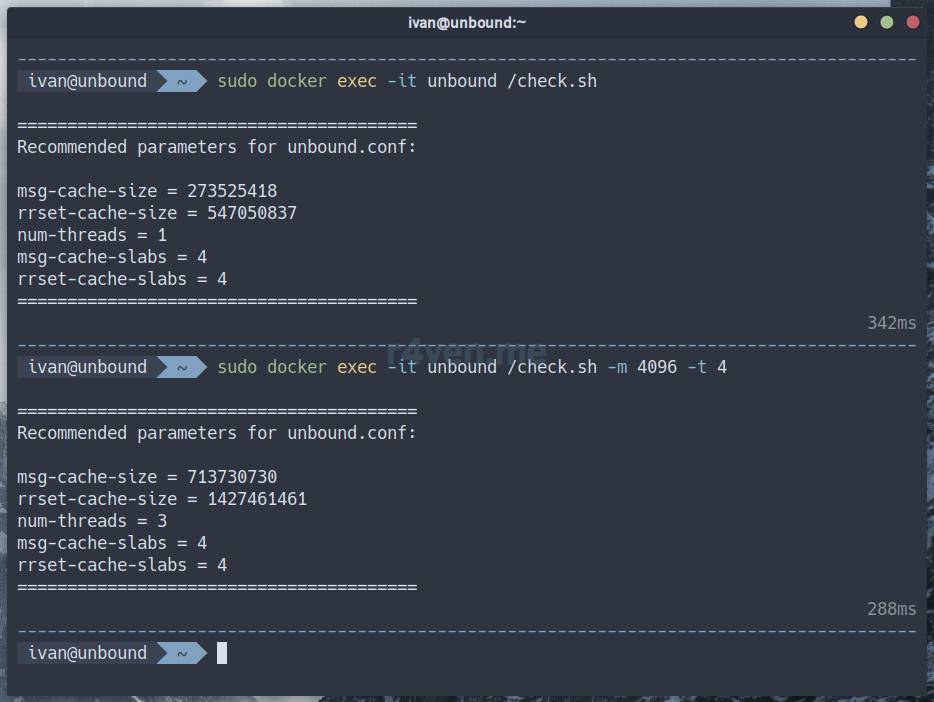Click the tilde directory segment in first prompt
Viewport: 934px width, 702px height.
pos(182,81)
